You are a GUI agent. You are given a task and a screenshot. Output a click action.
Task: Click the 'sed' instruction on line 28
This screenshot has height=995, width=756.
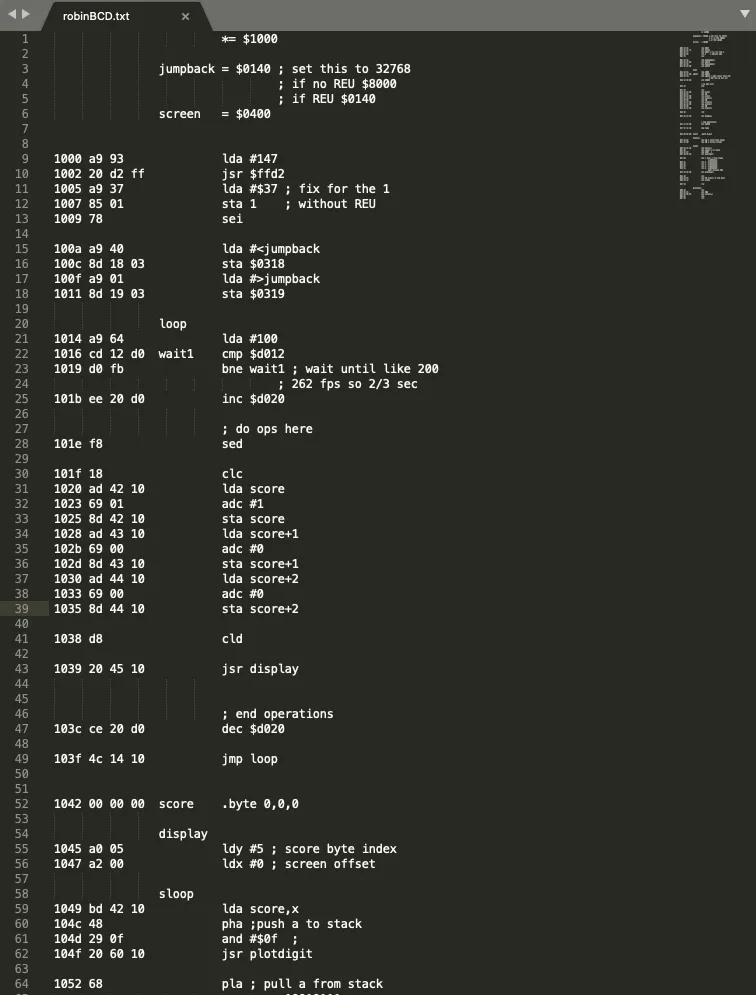(x=232, y=444)
